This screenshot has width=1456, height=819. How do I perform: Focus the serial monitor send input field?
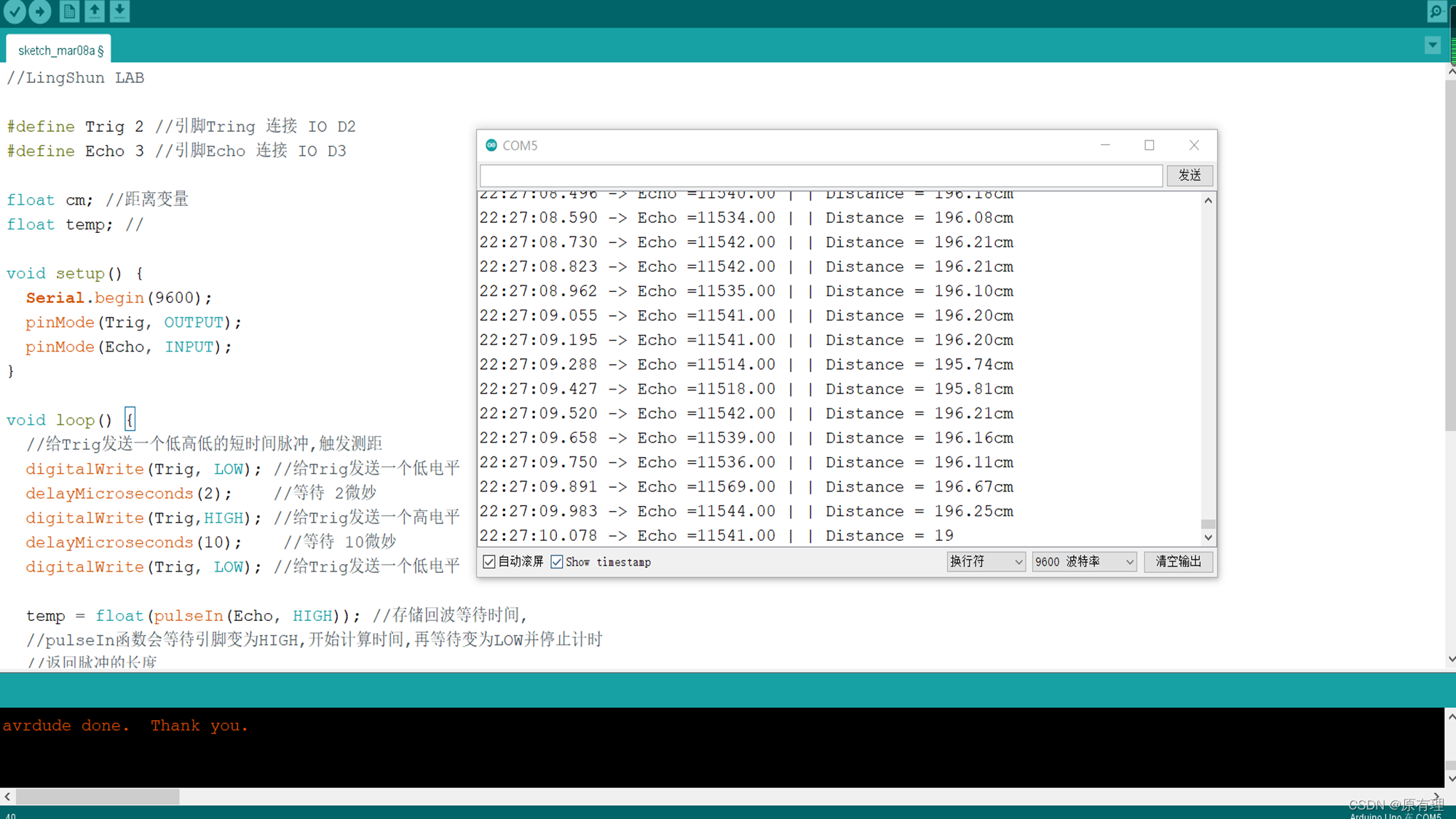pos(821,175)
